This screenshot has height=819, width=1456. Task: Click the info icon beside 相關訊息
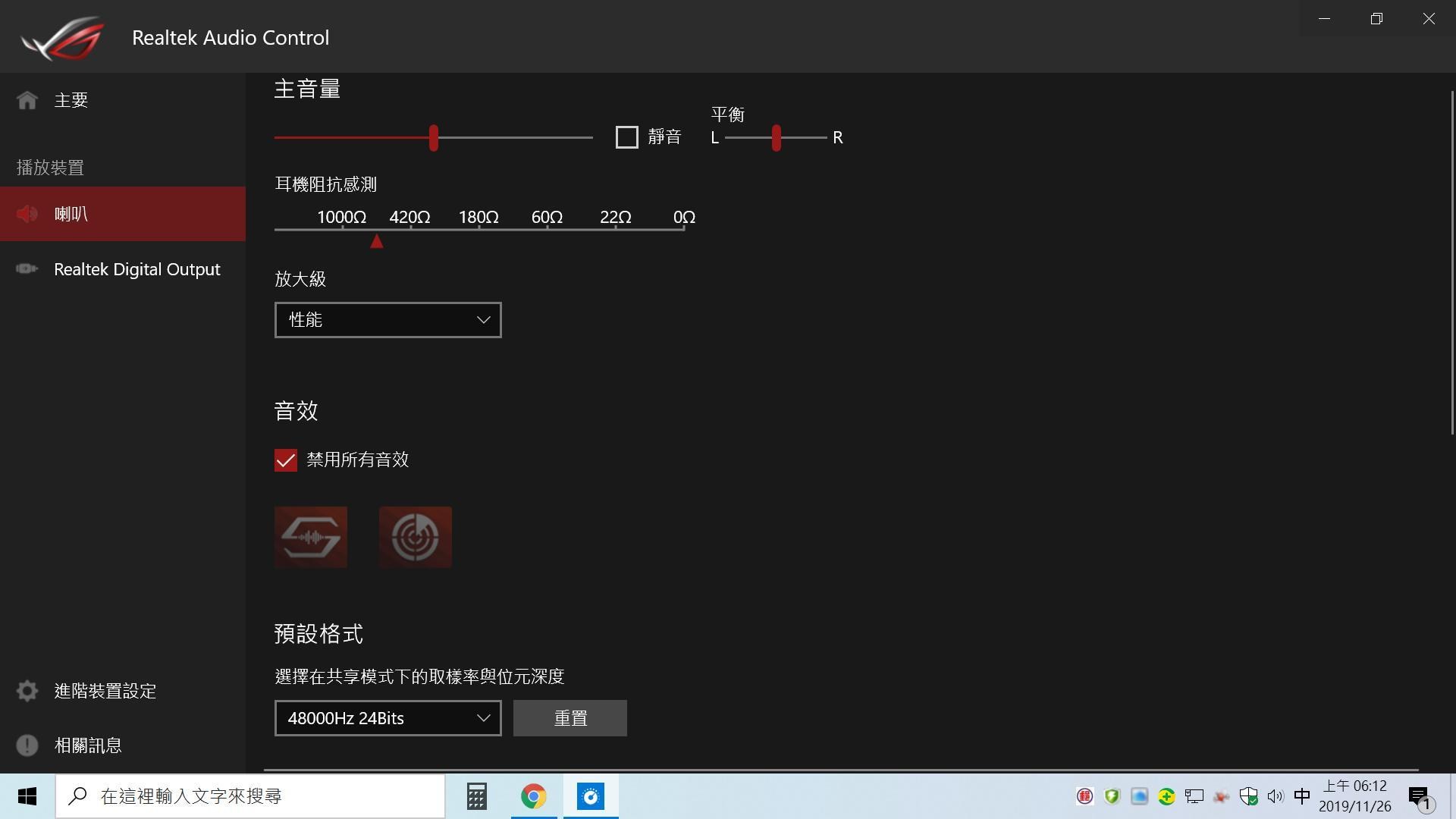click(x=27, y=745)
